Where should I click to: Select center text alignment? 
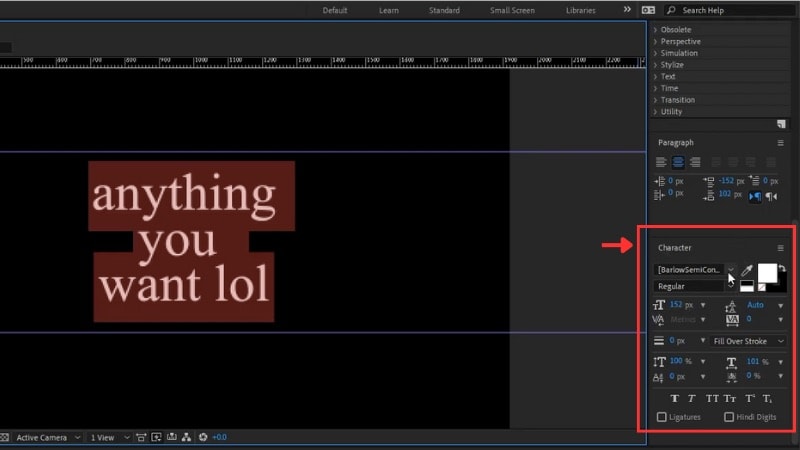click(x=678, y=162)
